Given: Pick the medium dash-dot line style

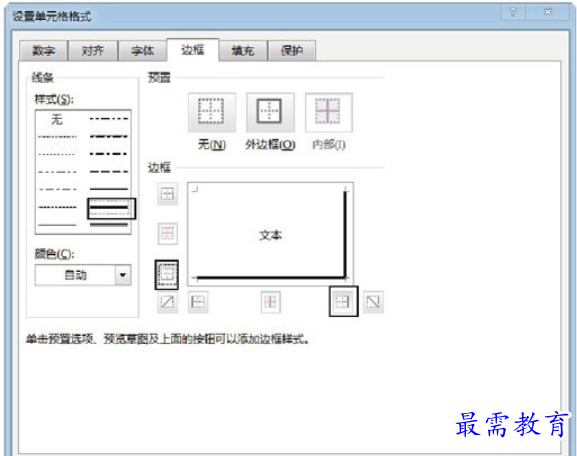Looking at the screenshot, I should tap(109, 154).
